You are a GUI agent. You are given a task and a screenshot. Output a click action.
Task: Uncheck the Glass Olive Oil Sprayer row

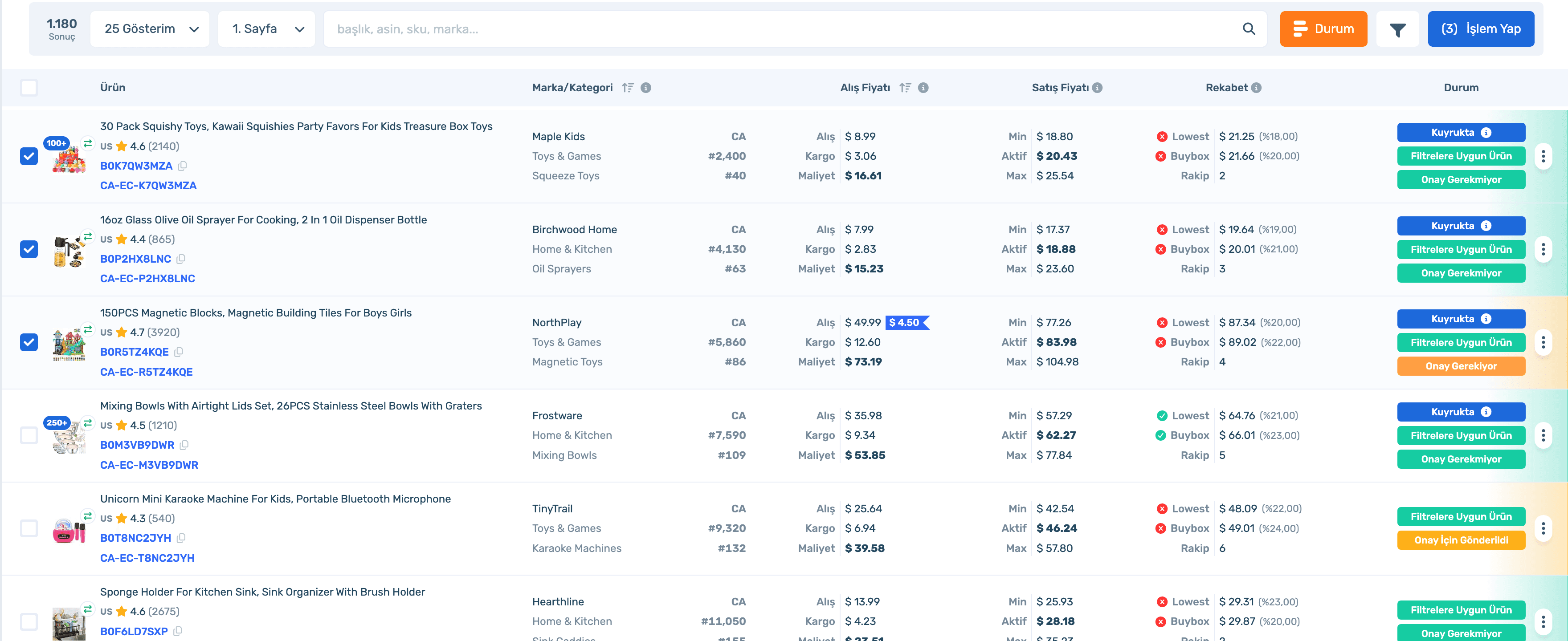click(29, 249)
